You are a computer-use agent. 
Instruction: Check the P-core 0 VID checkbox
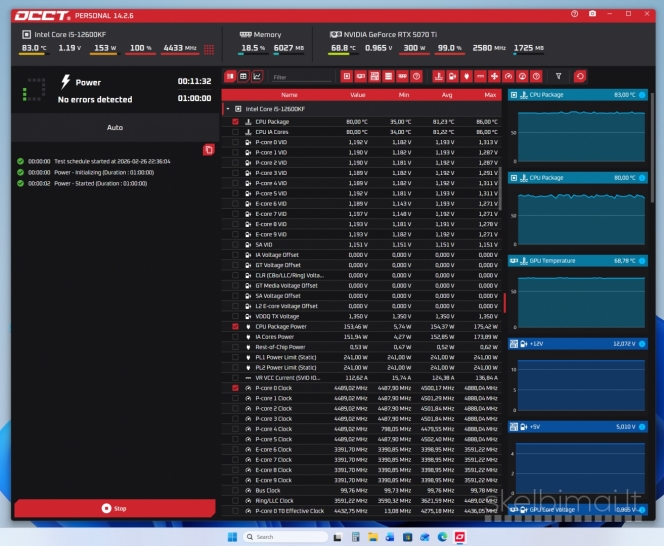(x=235, y=142)
